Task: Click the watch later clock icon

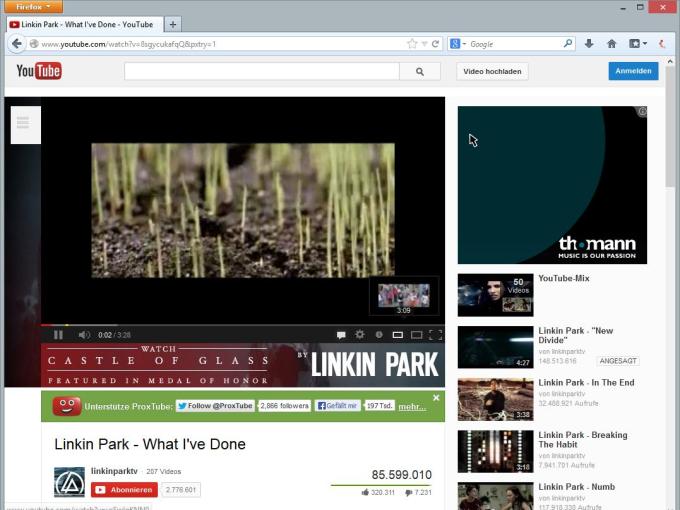Action: (379, 334)
